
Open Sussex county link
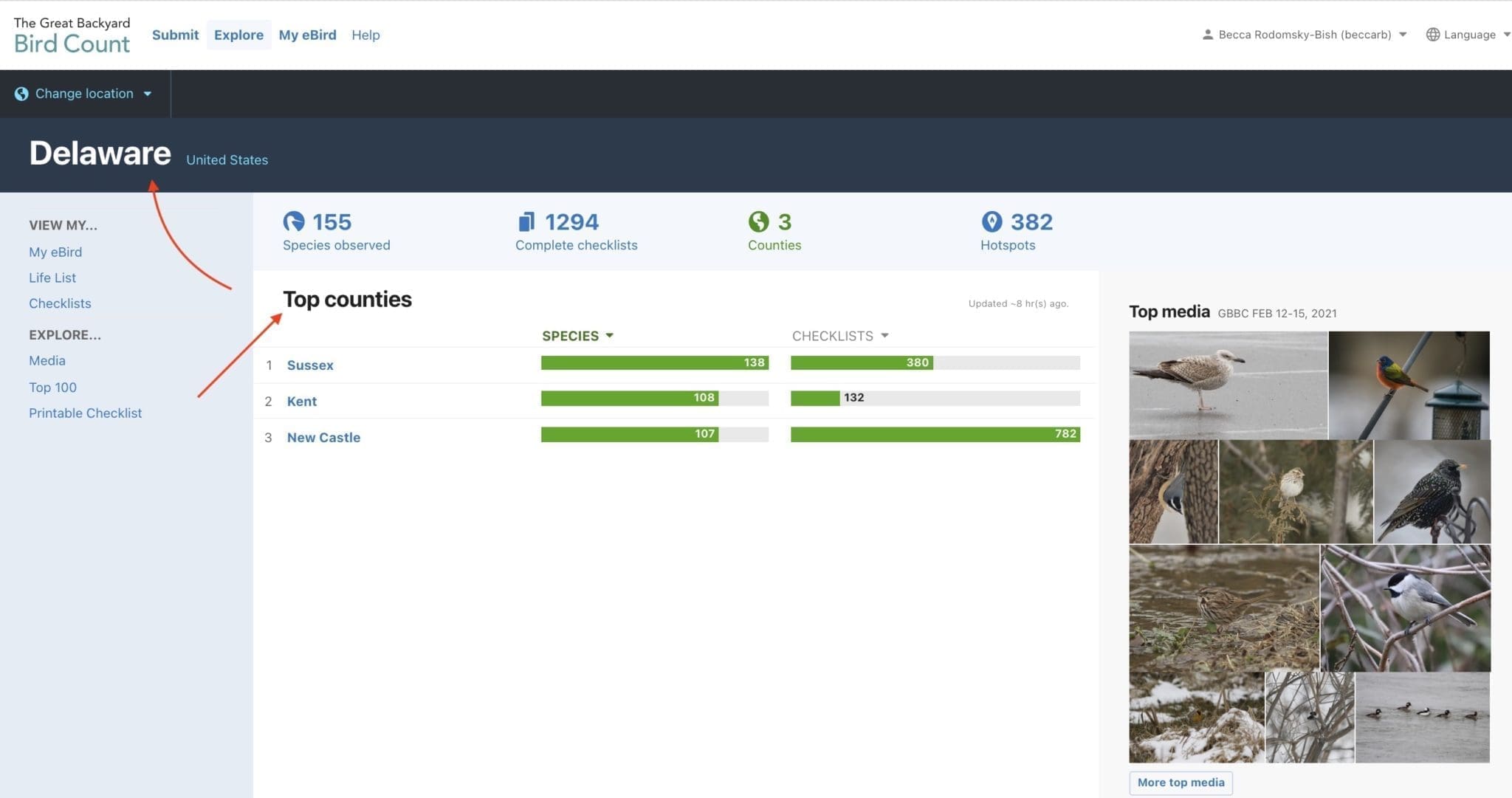coord(310,365)
